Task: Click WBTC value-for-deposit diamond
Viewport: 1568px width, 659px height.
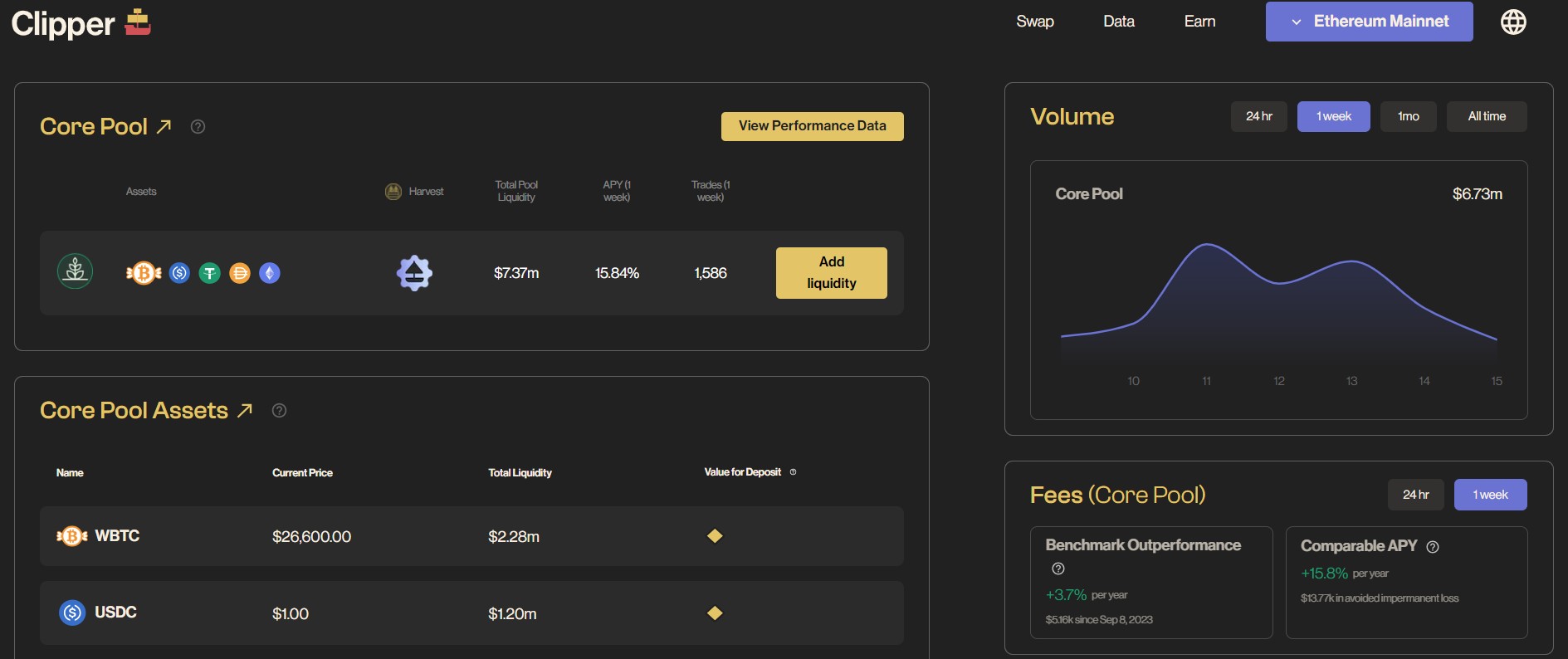Action: [x=715, y=536]
